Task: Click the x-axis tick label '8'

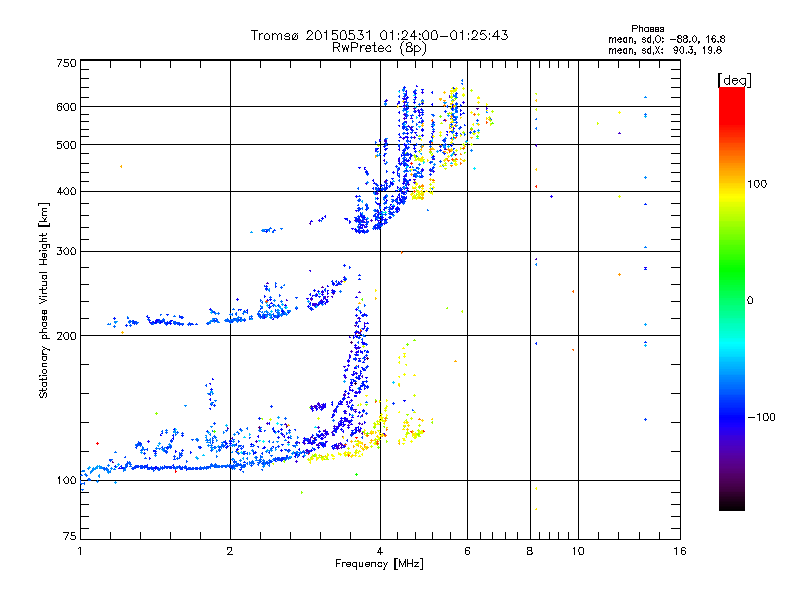Action: point(530,551)
